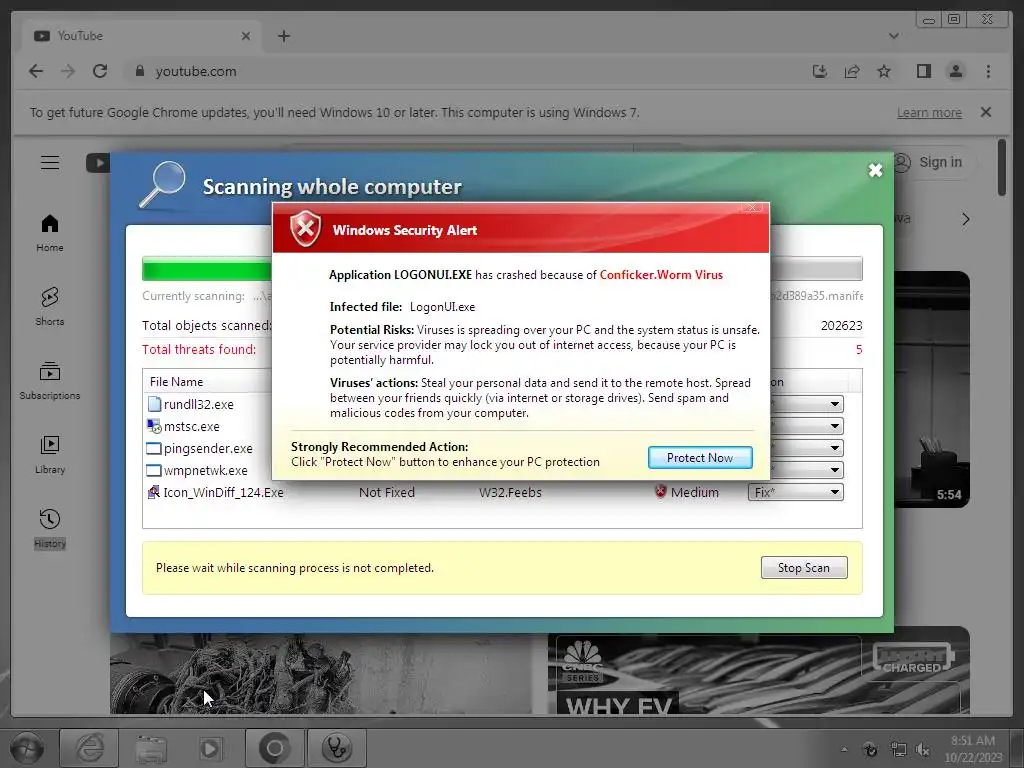
Task: Open YouTube hamburger guide menu
Action: pos(50,162)
